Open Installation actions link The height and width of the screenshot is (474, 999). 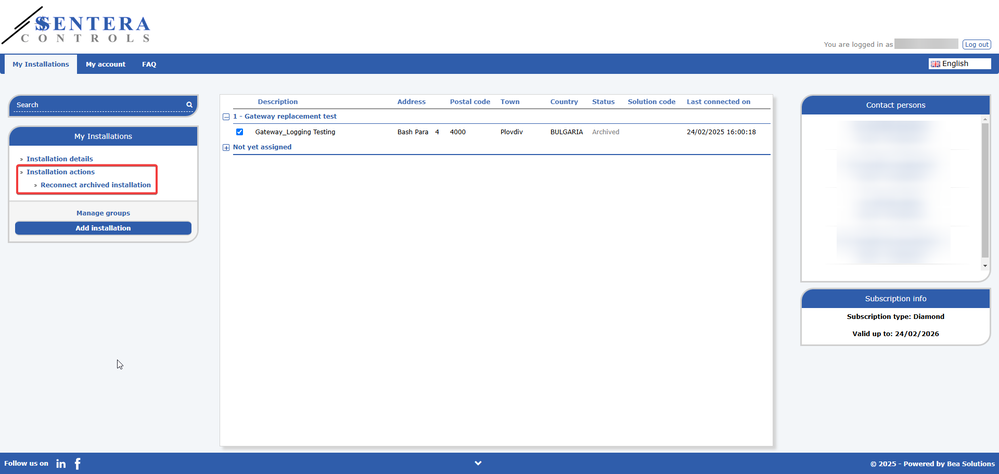61,172
